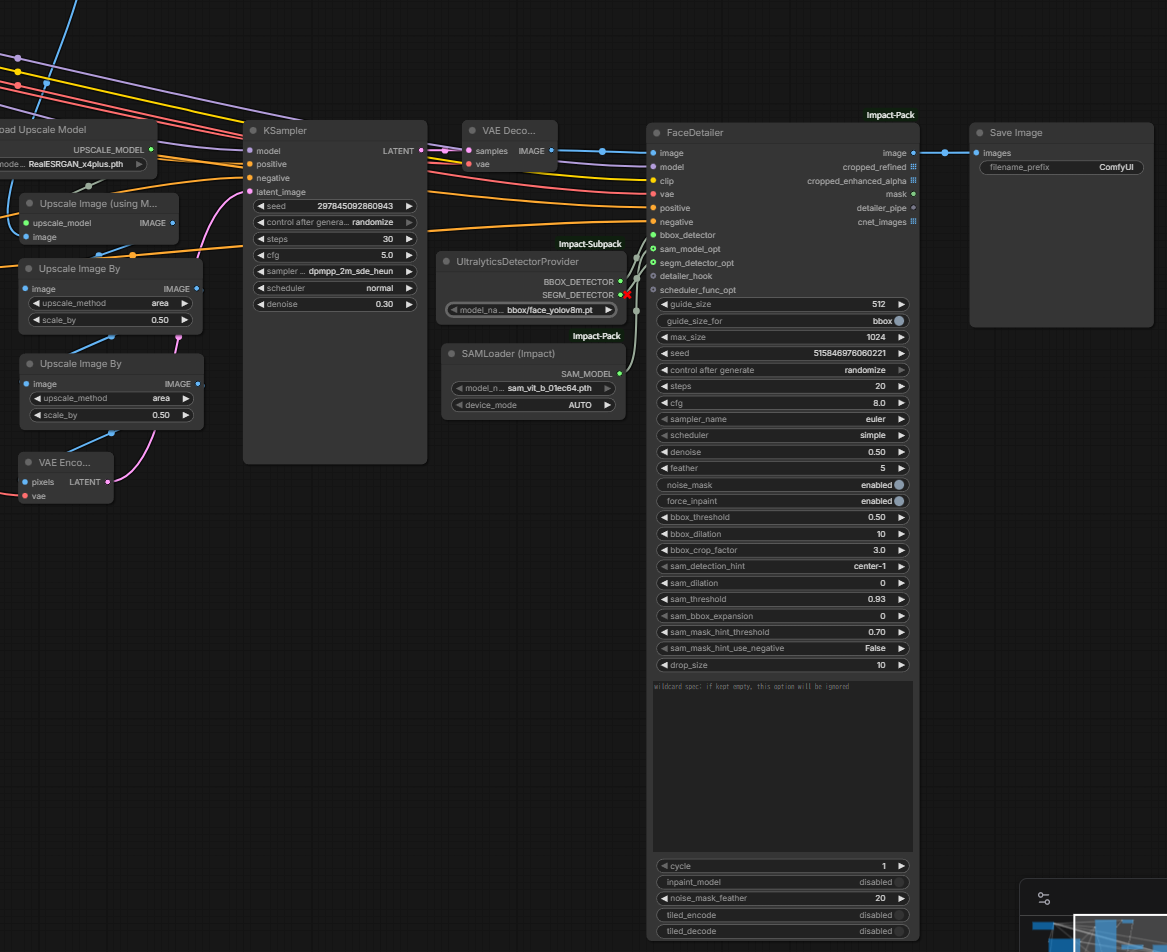The width and height of the screenshot is (1167, 952).
Task: Open the minimap settings sliders icon
Action: point(1044,899)
